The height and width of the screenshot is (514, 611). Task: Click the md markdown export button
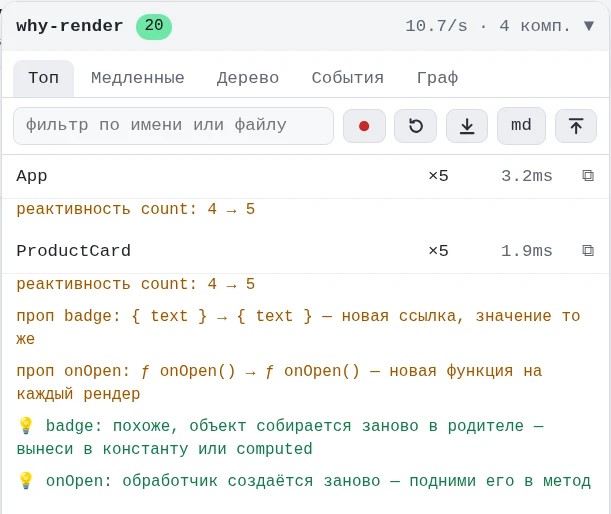pos(521,126)
